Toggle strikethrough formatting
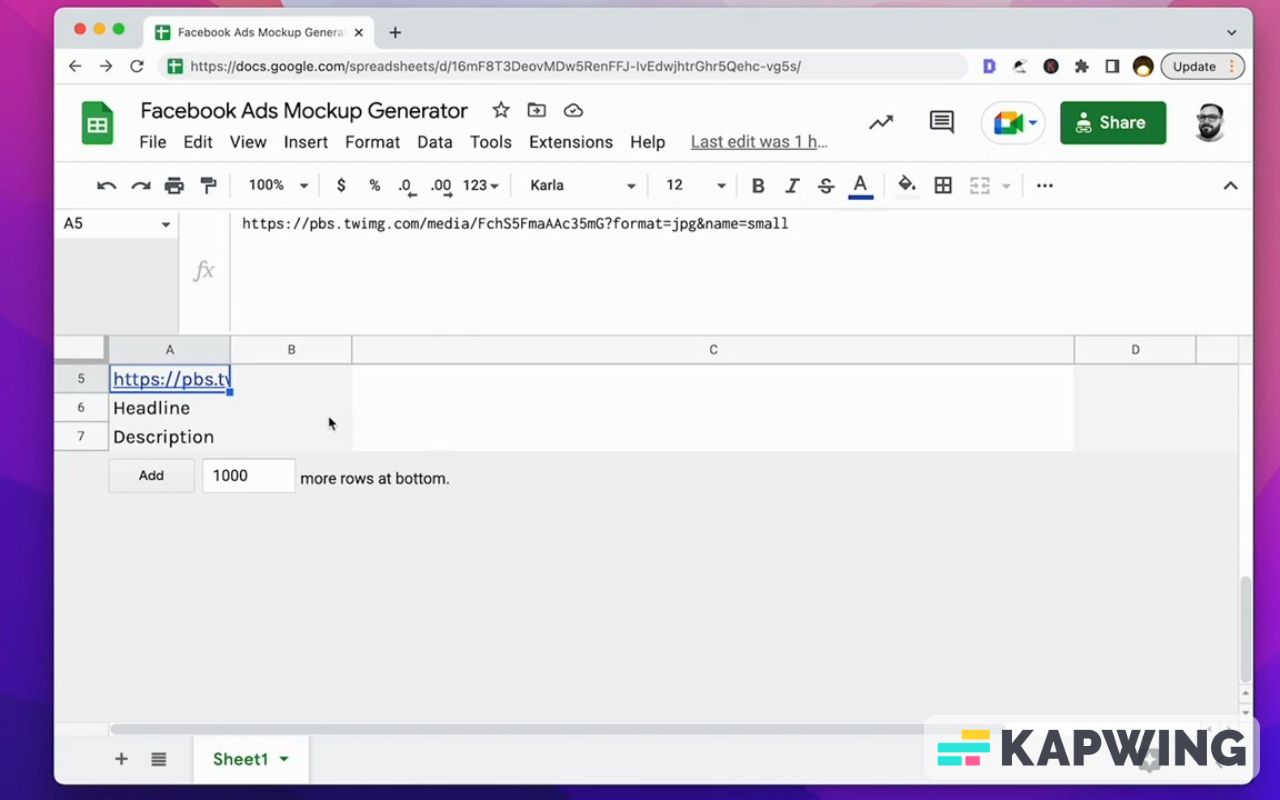 coord(826,185)
